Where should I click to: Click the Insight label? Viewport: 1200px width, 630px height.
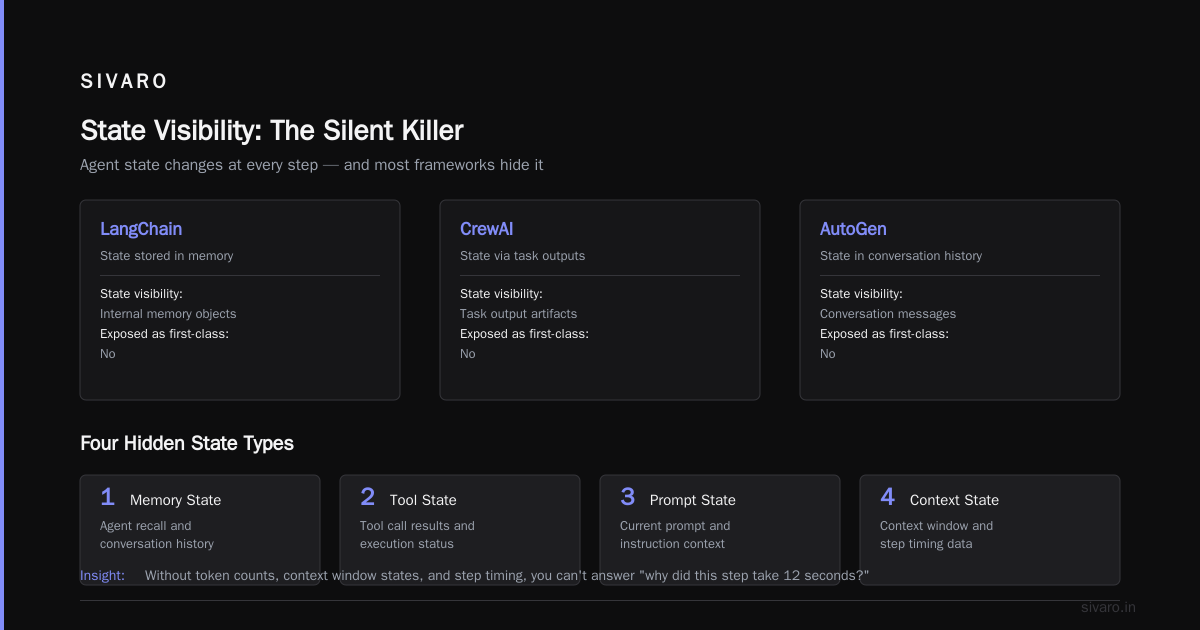coord(102,575)
